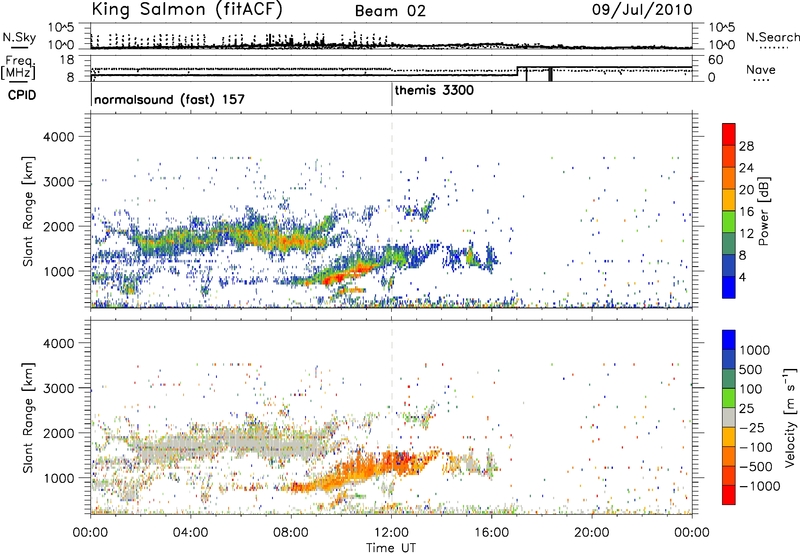Click the "20:00" time axis label
This screenshot has width=800, height=554.
(x=592, y=533)
